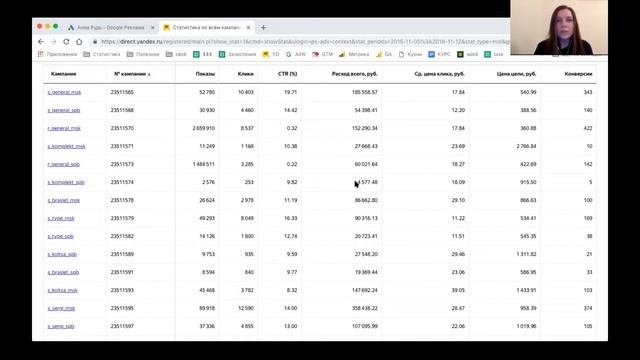This screenshot has width=640, height=360.
Task: Click the Показы column header
Action: click(205, 74)
